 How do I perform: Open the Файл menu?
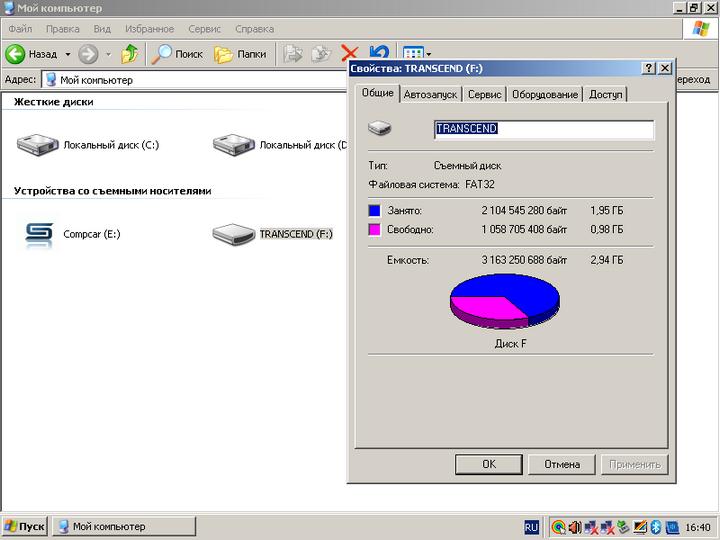tap(20, 29)
